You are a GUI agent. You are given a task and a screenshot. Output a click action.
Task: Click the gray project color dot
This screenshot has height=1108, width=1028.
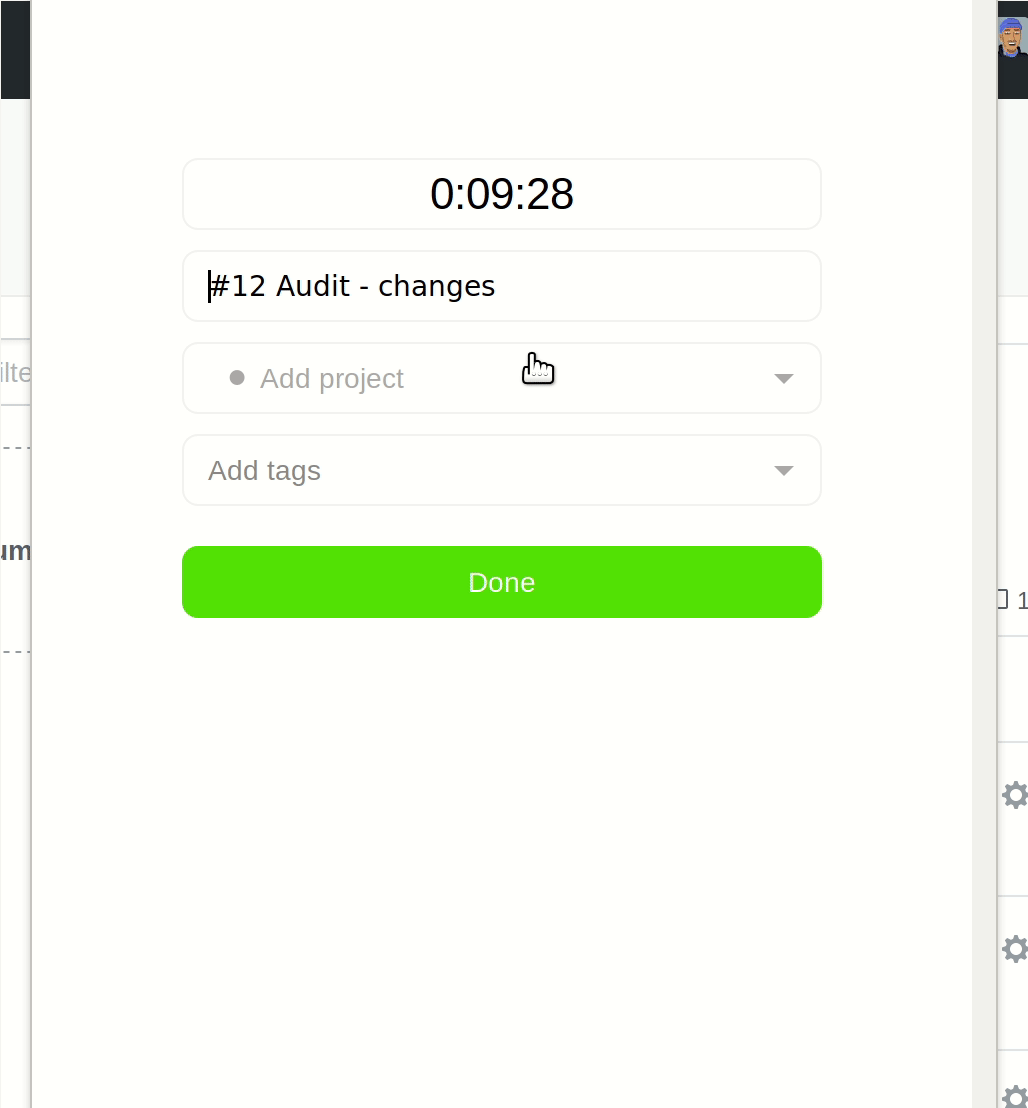point(237,378)
